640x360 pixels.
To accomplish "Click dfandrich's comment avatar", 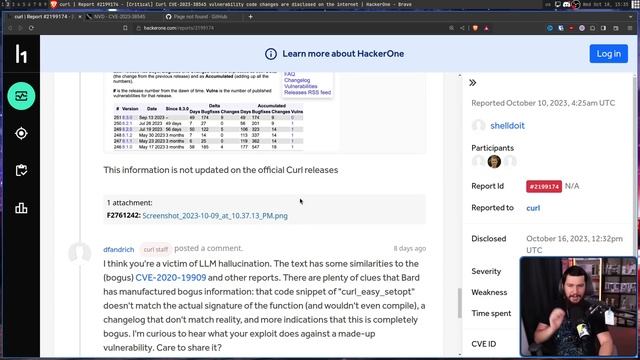I will [x=80, y=252].
